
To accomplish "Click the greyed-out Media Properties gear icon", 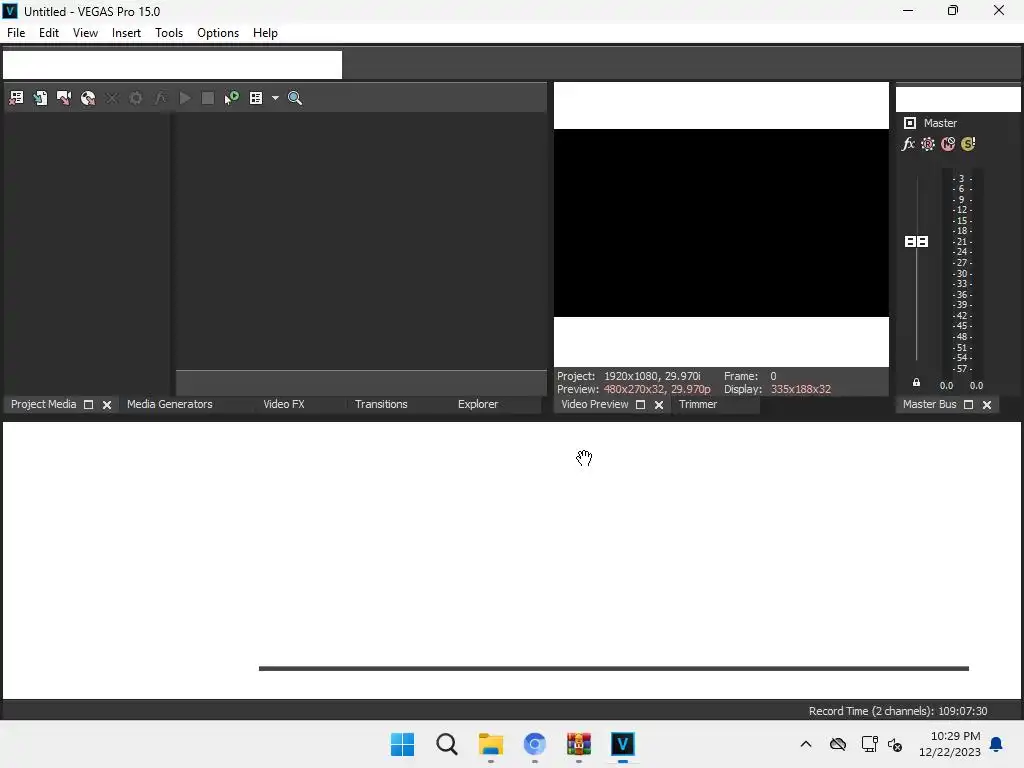I will 136,98.
